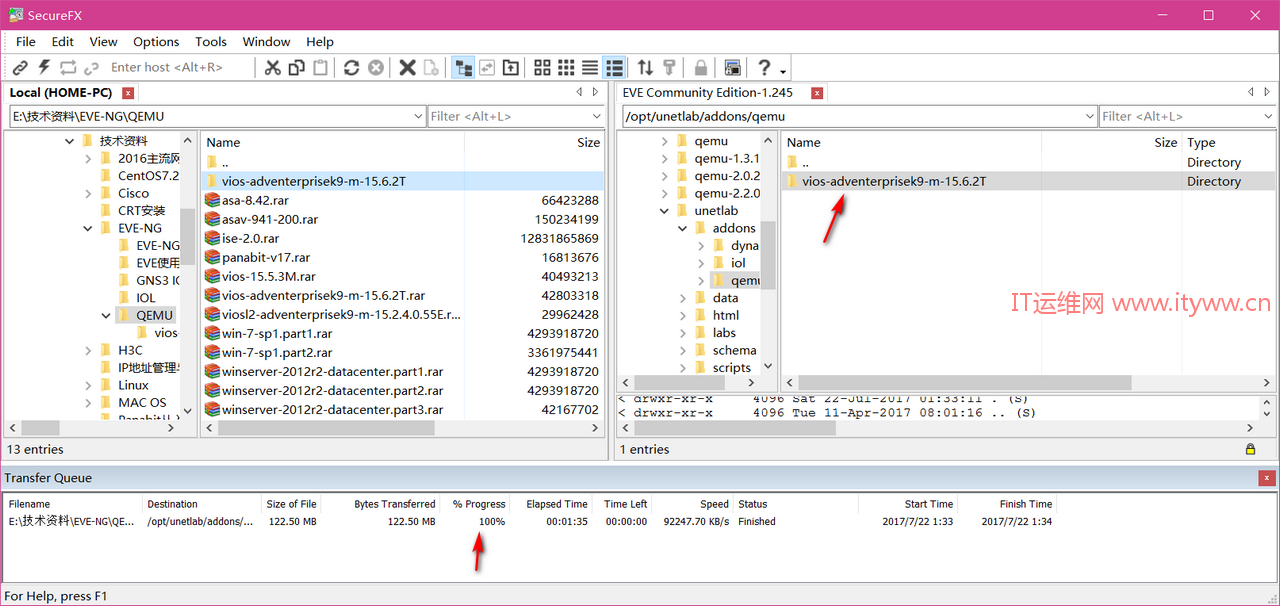
Task: Select the IOL folder in local tree
Action: click(146, 298)
